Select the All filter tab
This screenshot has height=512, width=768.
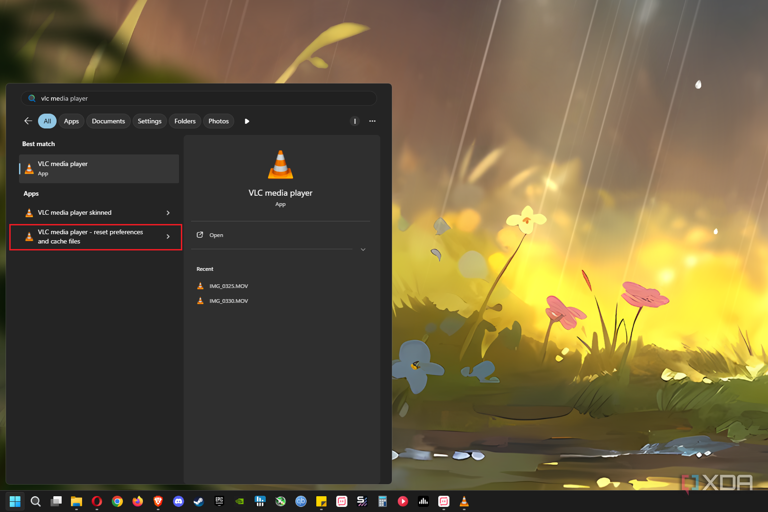coord(47,121)
